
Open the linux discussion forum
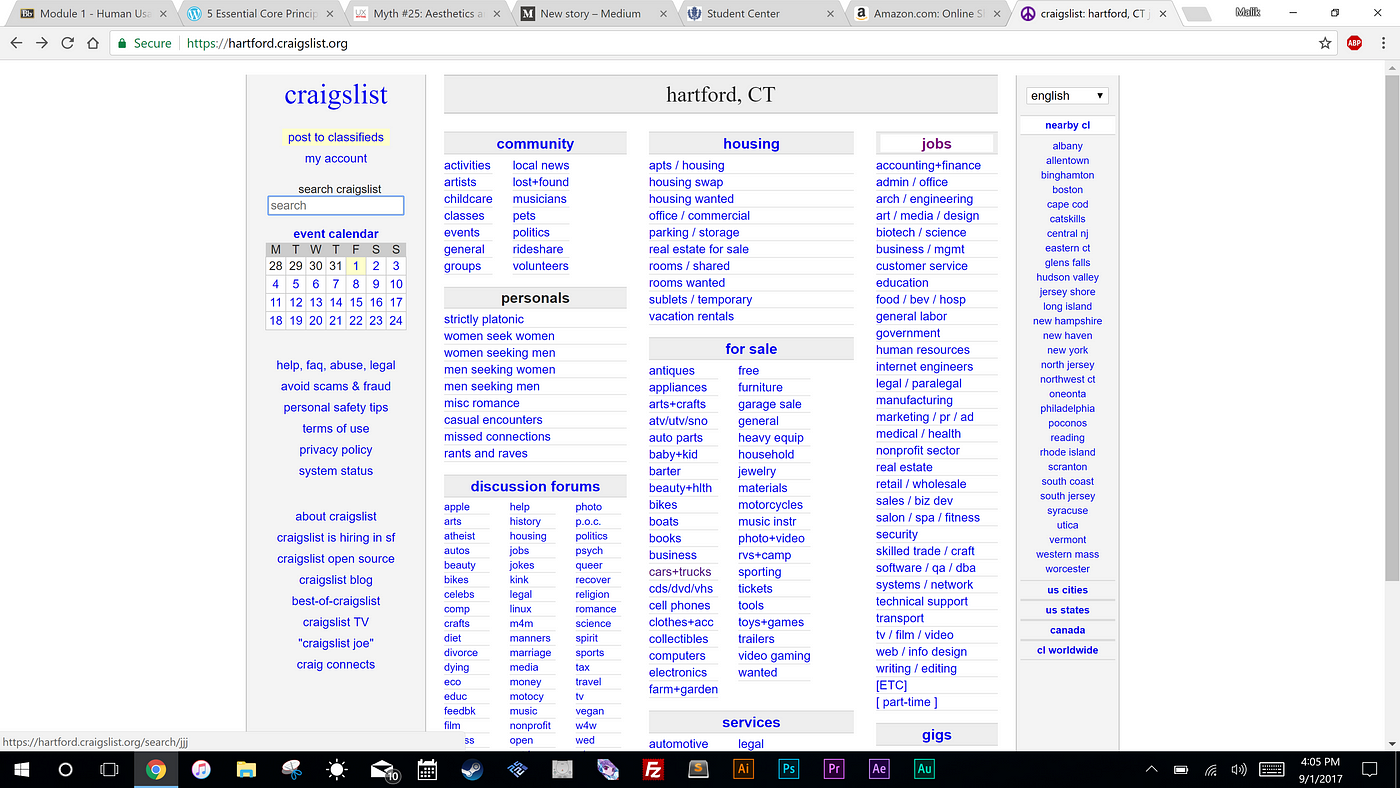point(520,609)
